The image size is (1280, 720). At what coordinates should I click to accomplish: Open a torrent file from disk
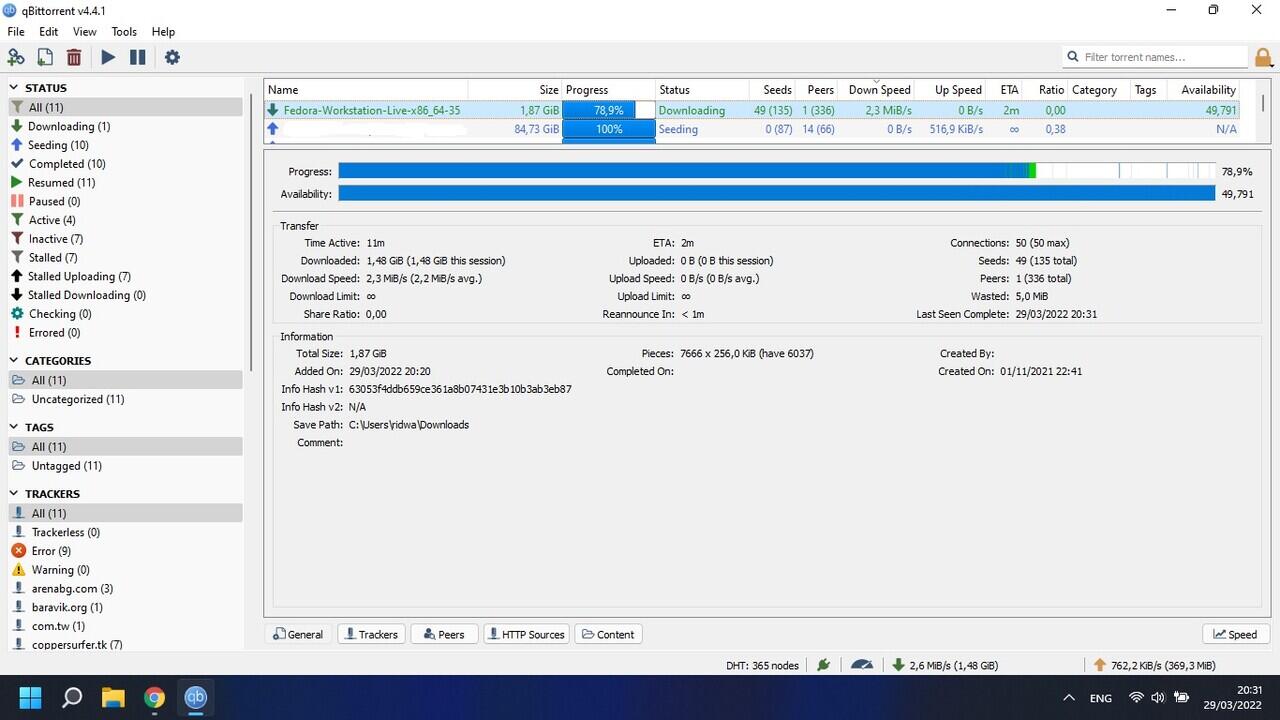(x=45, y=57)
